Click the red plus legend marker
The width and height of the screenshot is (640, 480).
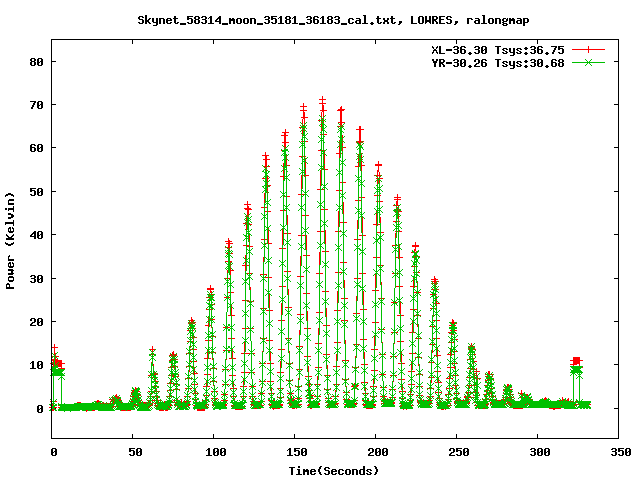pyautogui.click(x=588, y=50)
